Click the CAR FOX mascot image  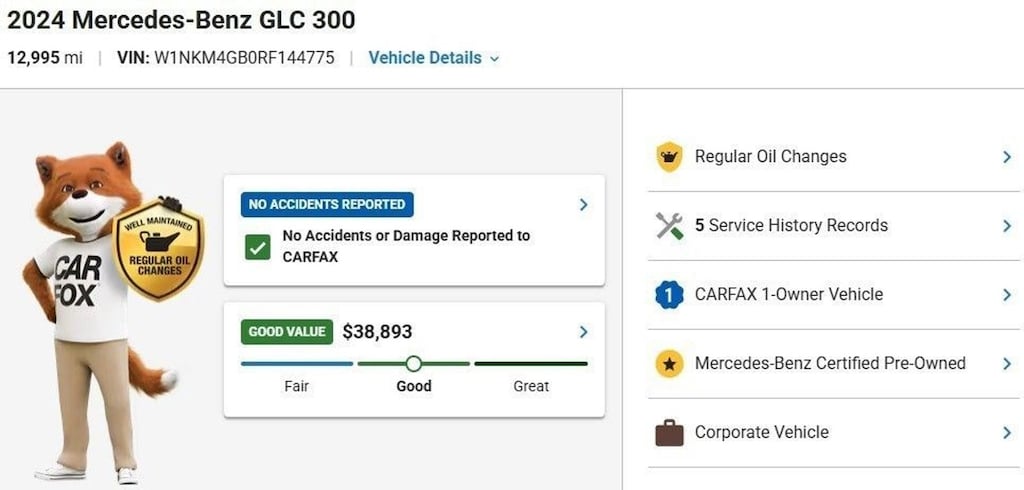(100, 312)
